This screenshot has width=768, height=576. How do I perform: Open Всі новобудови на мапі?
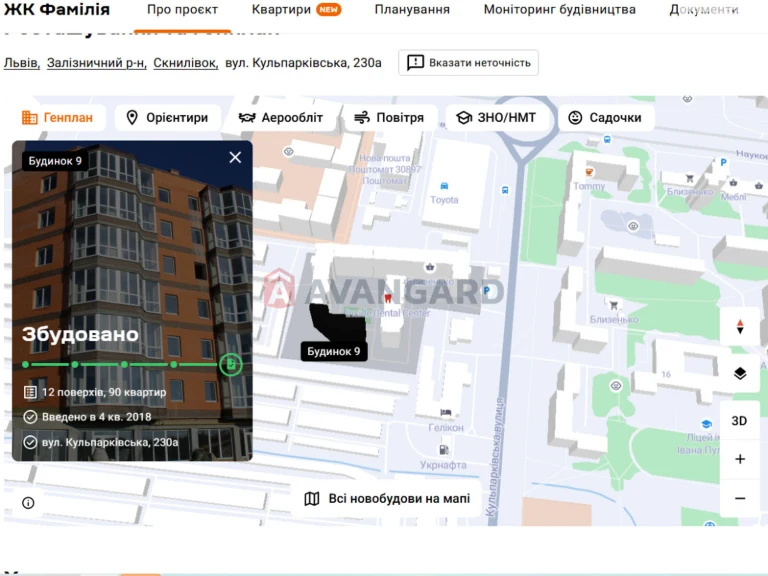pyautogui.click(x=387, y=499)
